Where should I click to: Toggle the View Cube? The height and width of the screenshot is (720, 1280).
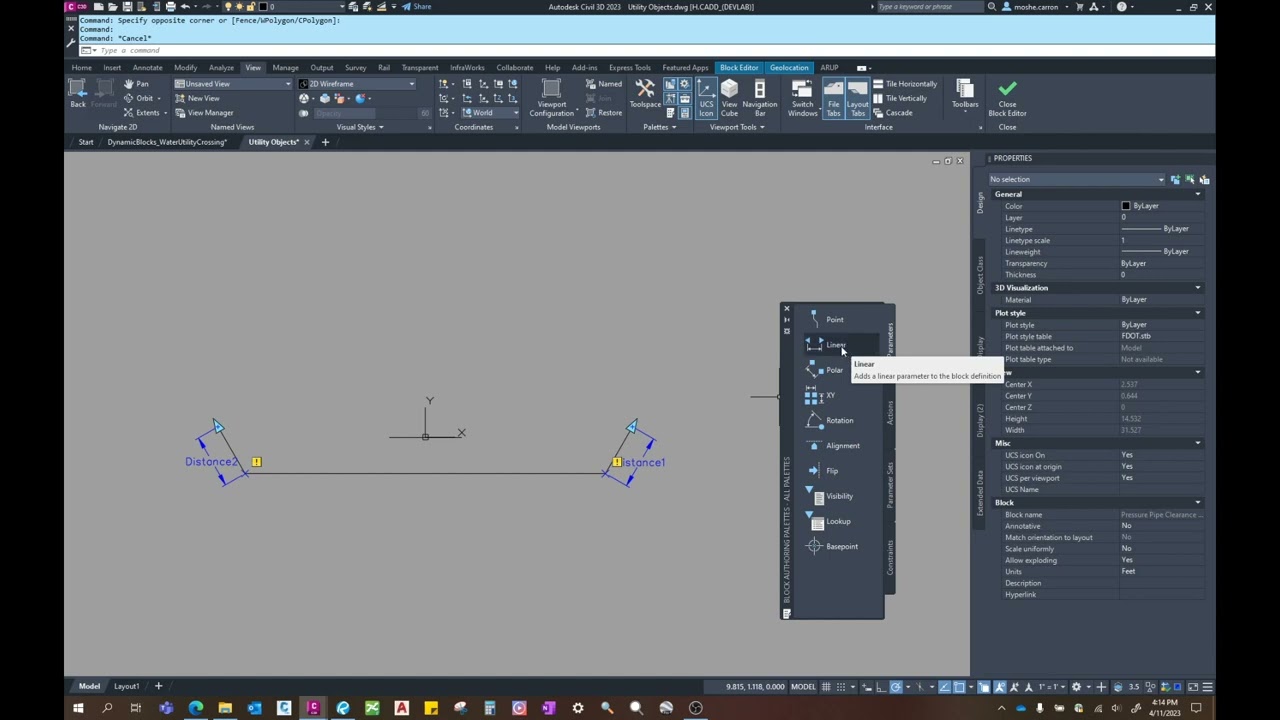729,97
